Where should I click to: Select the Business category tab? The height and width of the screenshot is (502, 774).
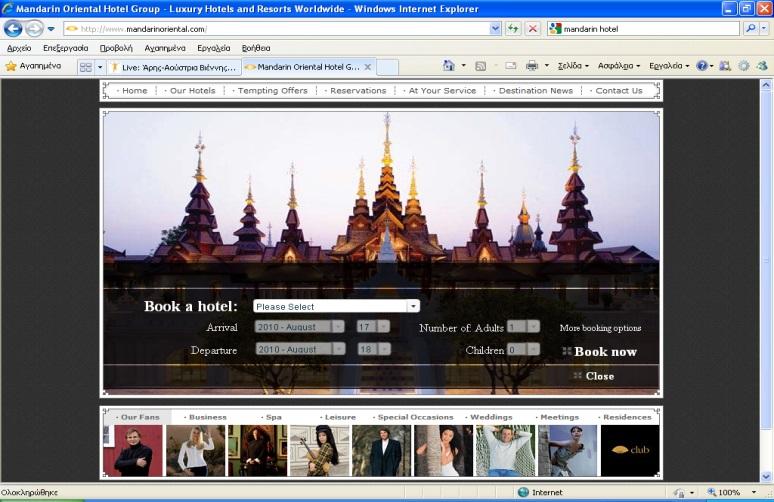tap(207, 417)
